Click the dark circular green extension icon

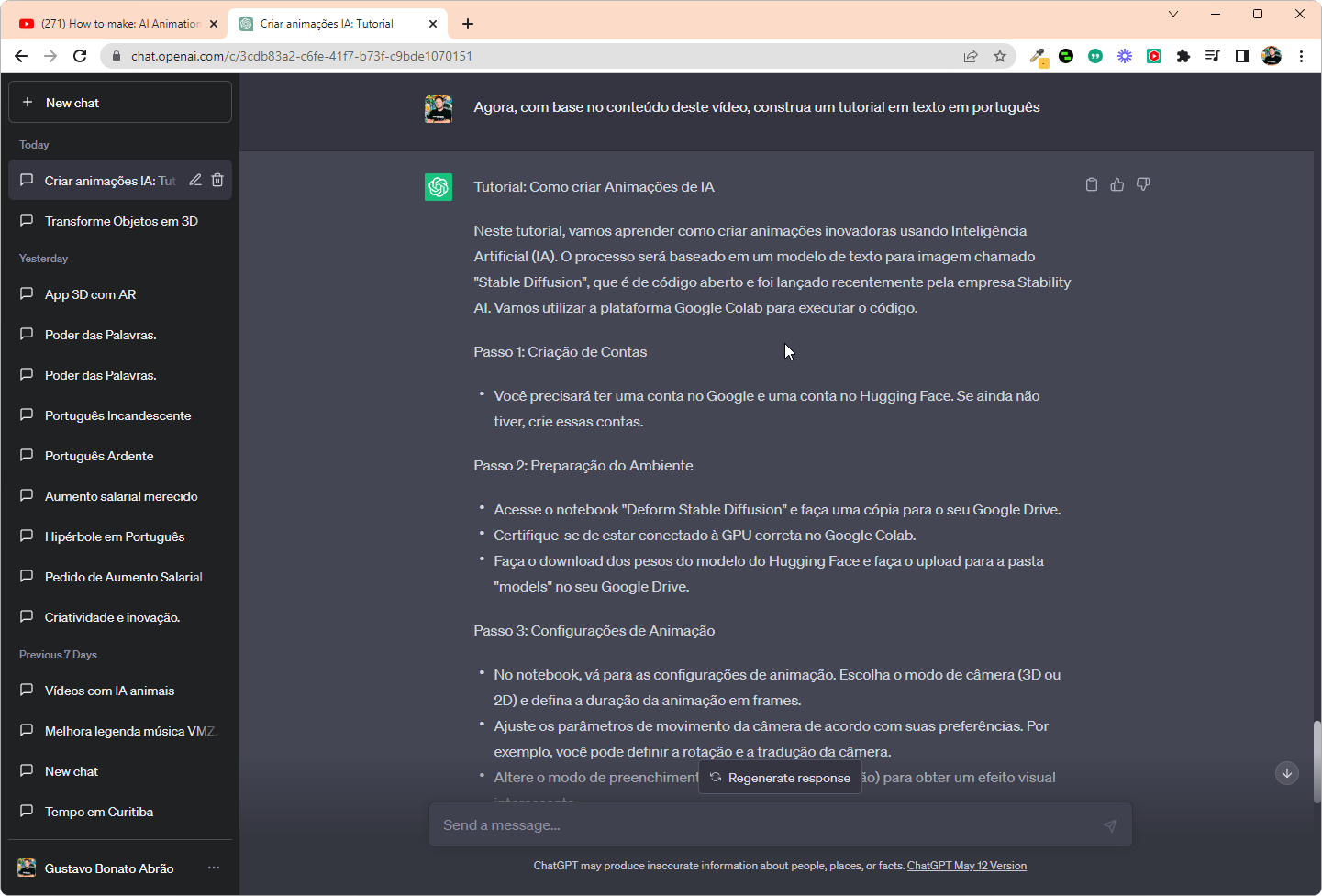(x=1066, y=56)
